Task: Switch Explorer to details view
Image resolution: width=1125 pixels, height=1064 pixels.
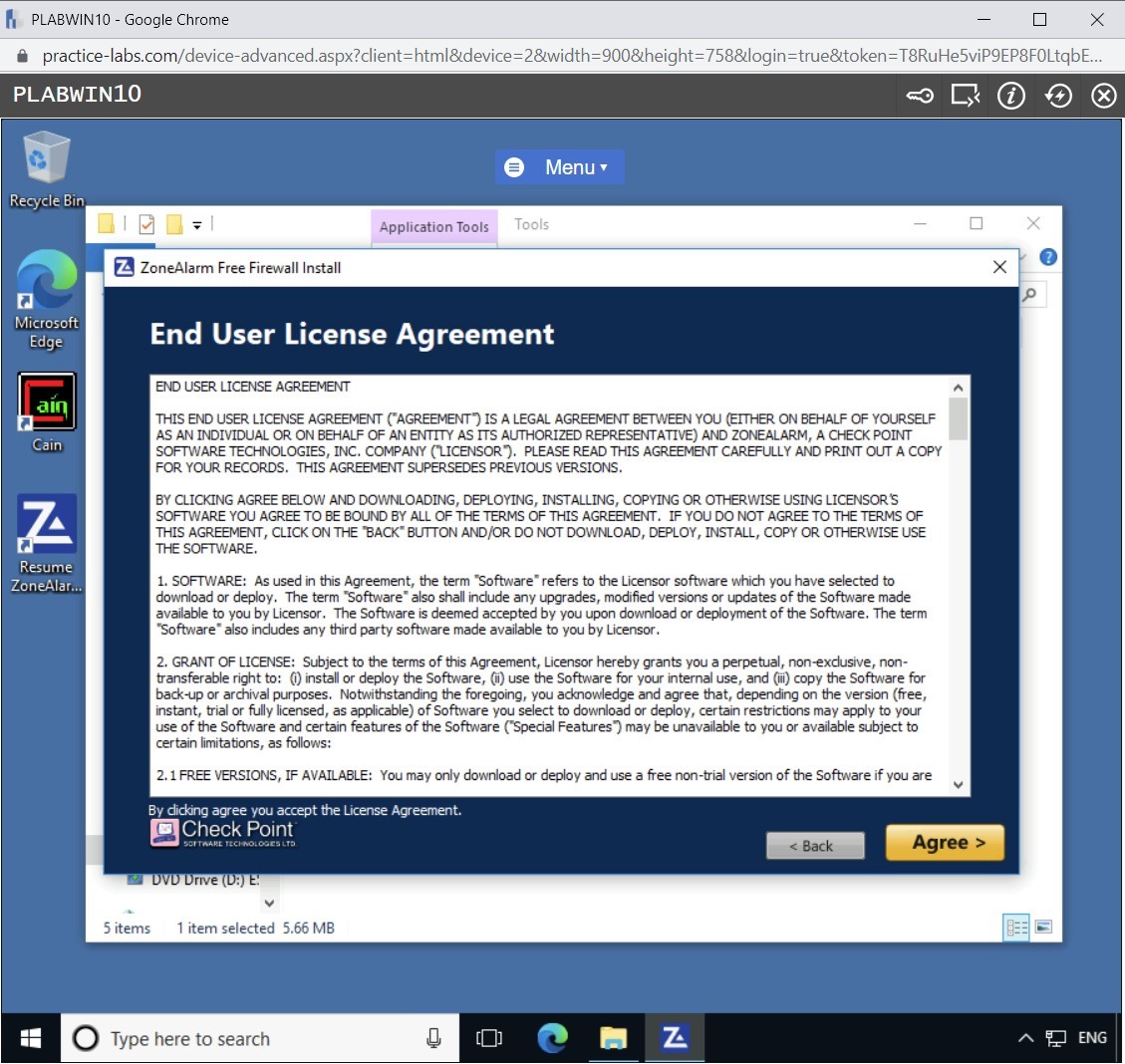Action: pos(1015,928)
